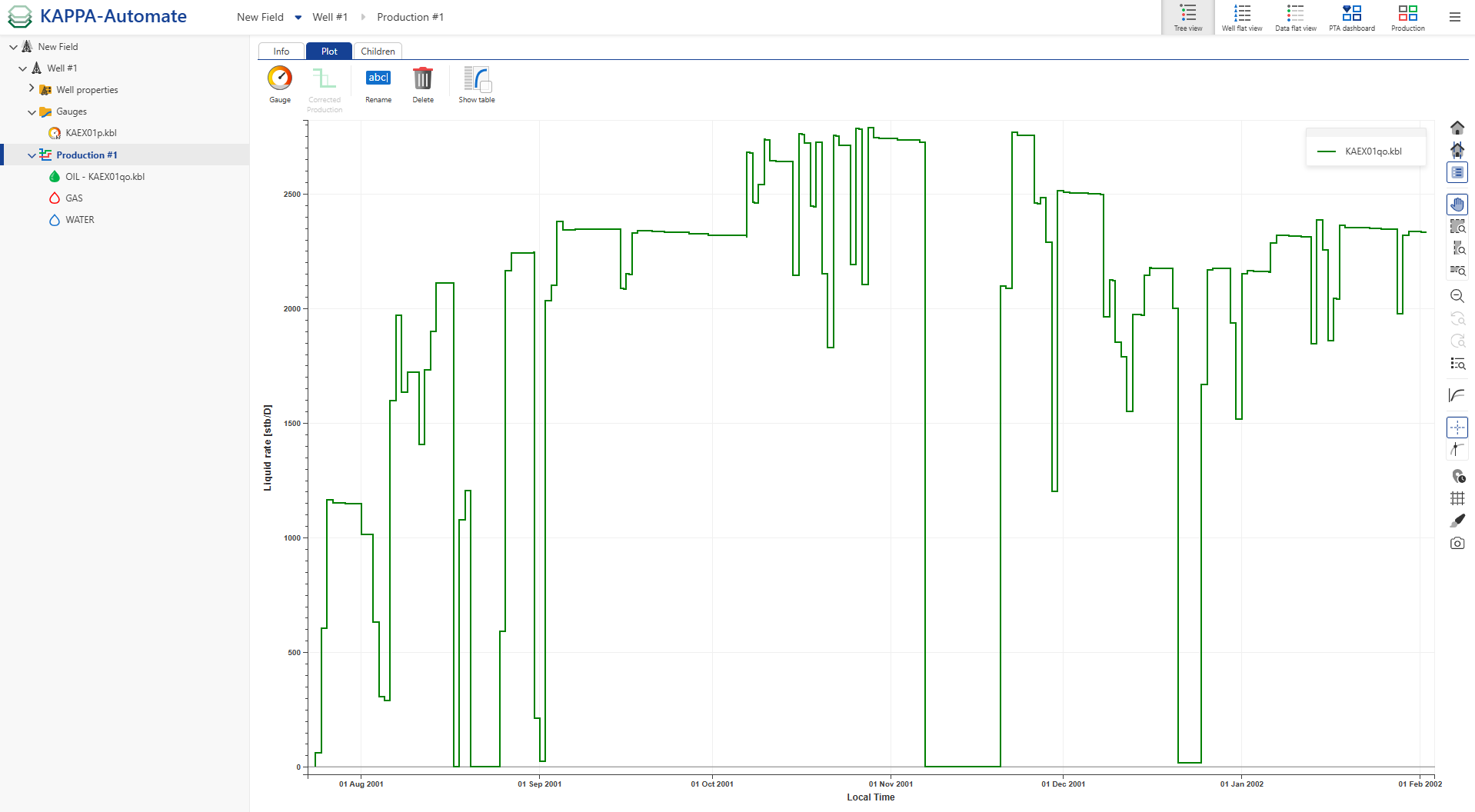Open the New Field dropdown arrow
Viewport: 1475px width, 812px height.
298,18
